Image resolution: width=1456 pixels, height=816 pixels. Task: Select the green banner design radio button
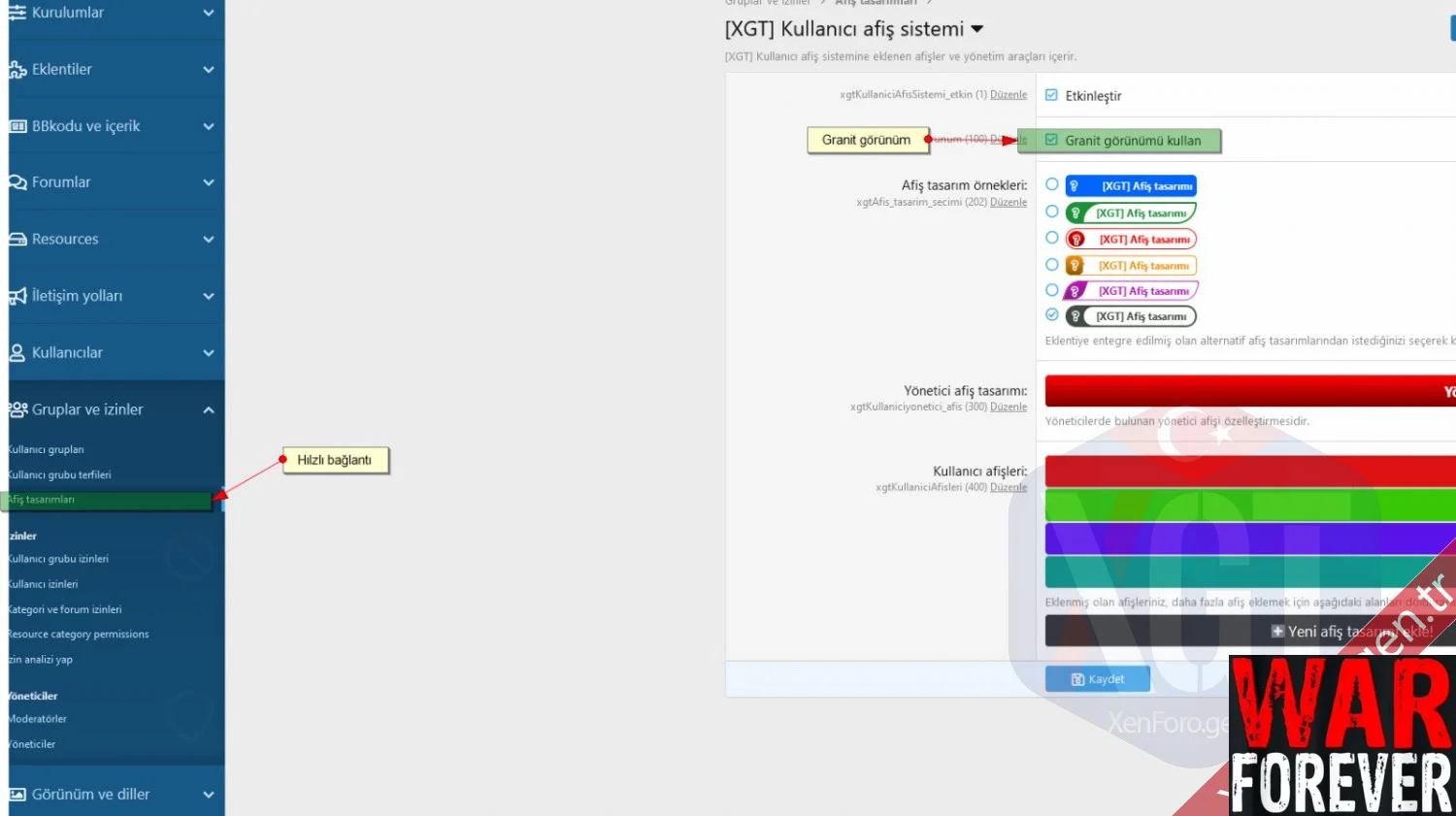pyautogui.click(x=1052, y=212)
